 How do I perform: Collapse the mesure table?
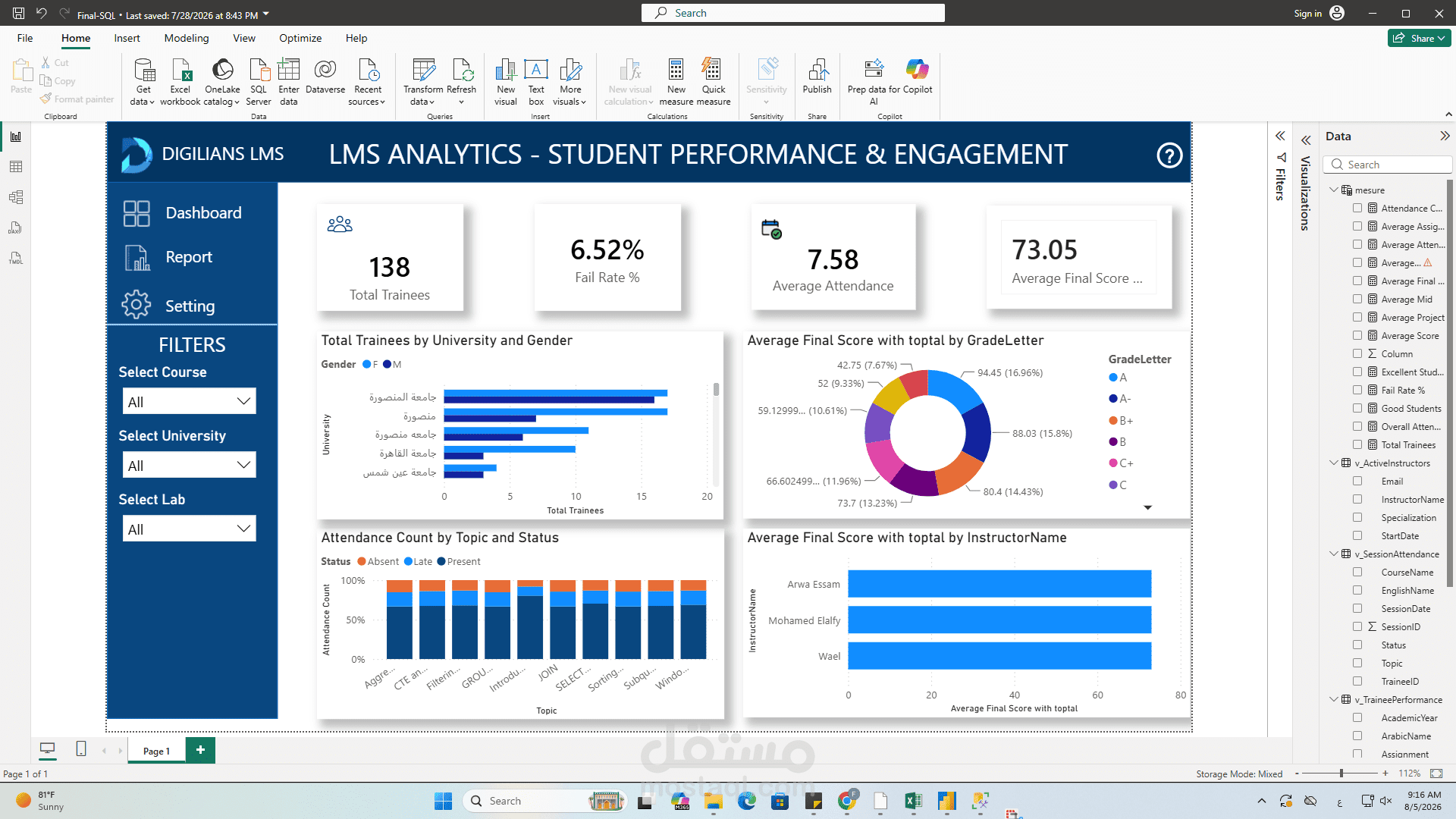click(x=1334, y=190)
